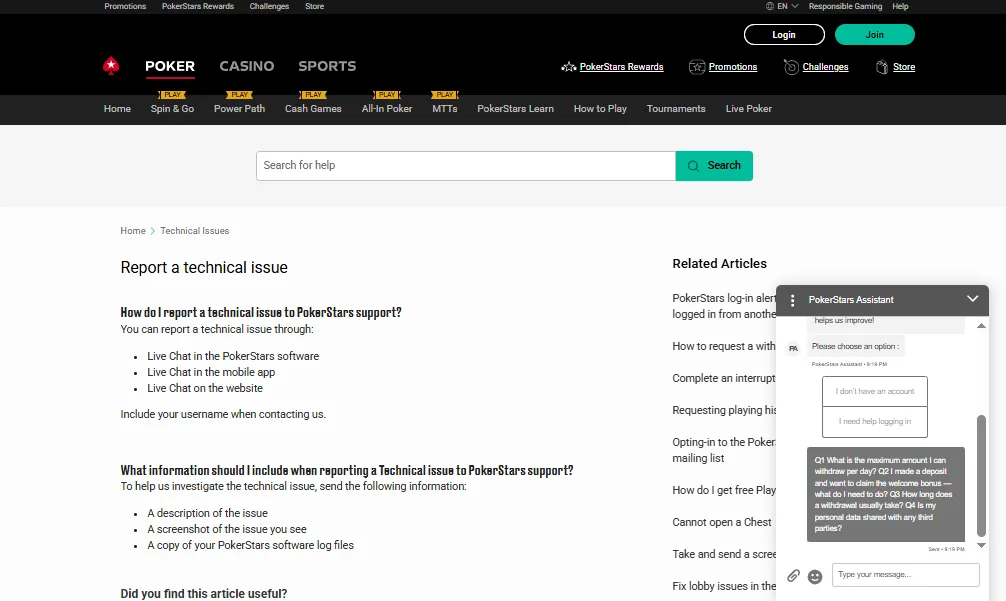Viewport: 1006px width, 601px height.
Task: Choose "I don't have an account" chat option
Action: 874,391
